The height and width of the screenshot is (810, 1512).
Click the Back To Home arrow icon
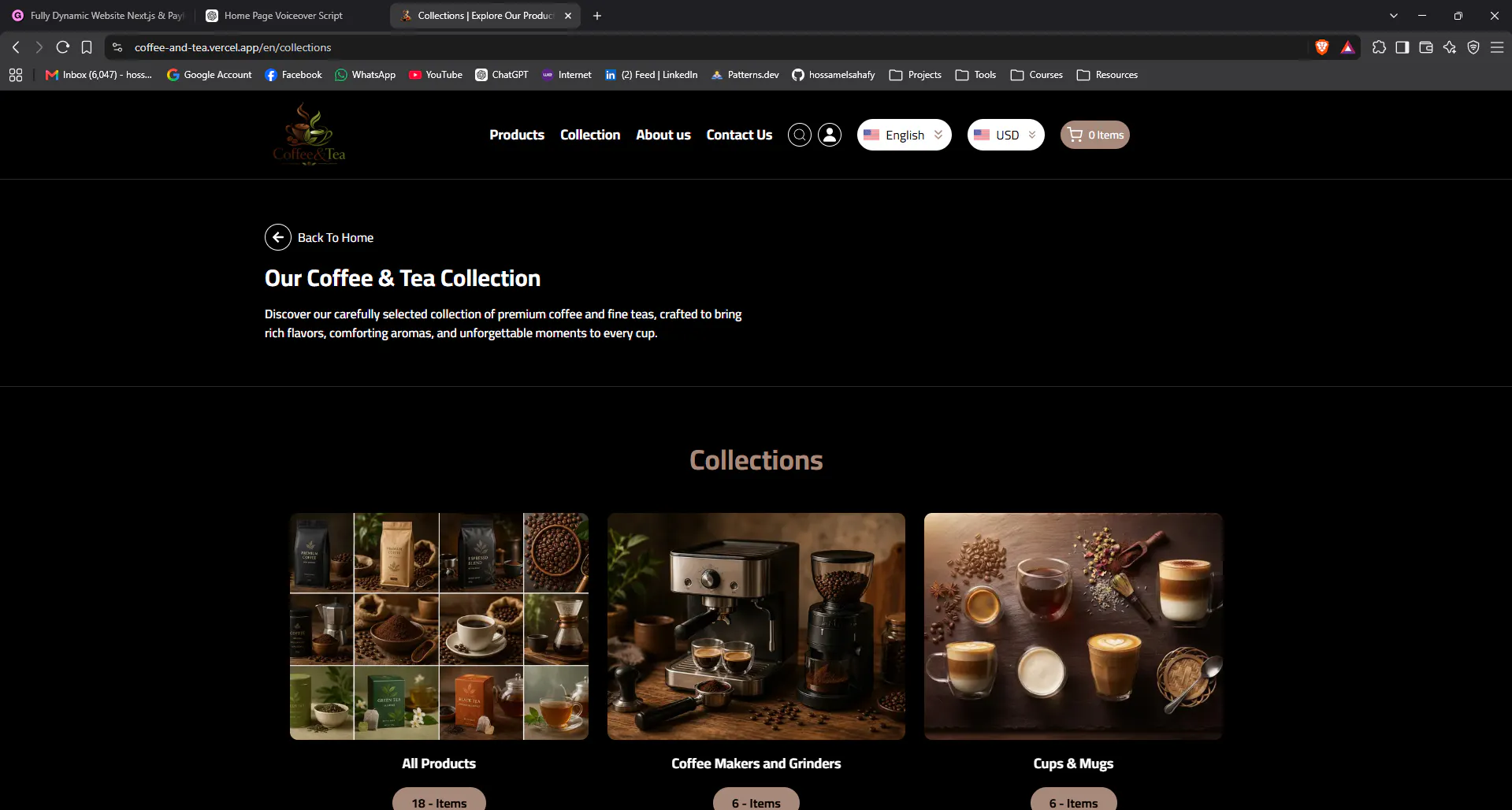[278, 237]
